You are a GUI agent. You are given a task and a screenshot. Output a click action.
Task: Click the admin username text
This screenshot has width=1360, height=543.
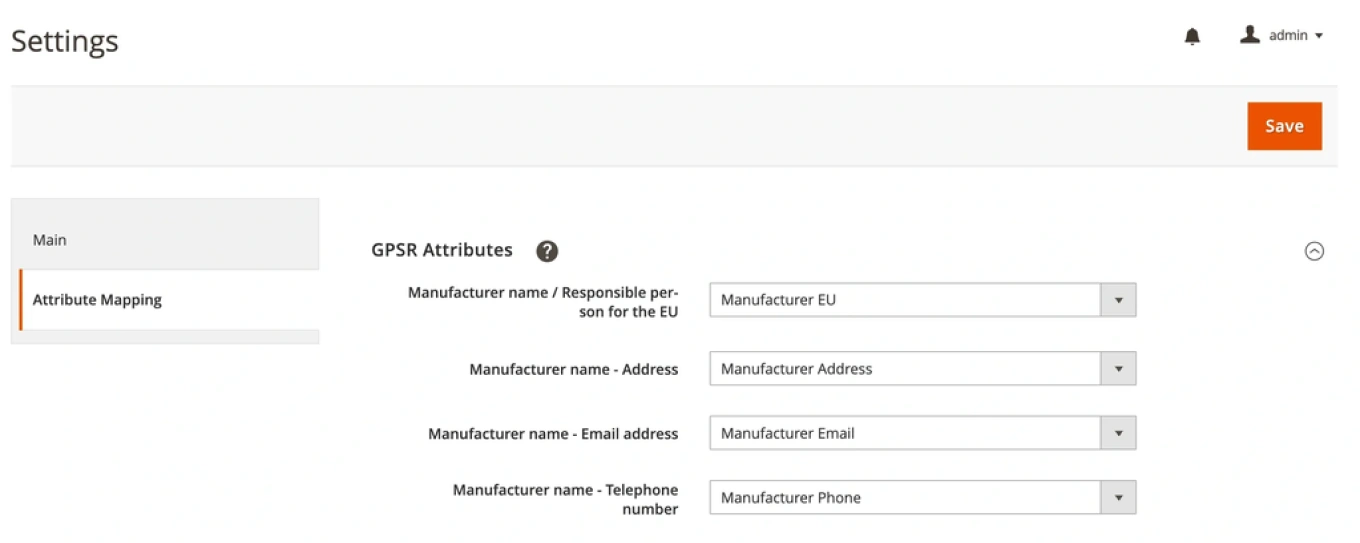(1288, 36)
